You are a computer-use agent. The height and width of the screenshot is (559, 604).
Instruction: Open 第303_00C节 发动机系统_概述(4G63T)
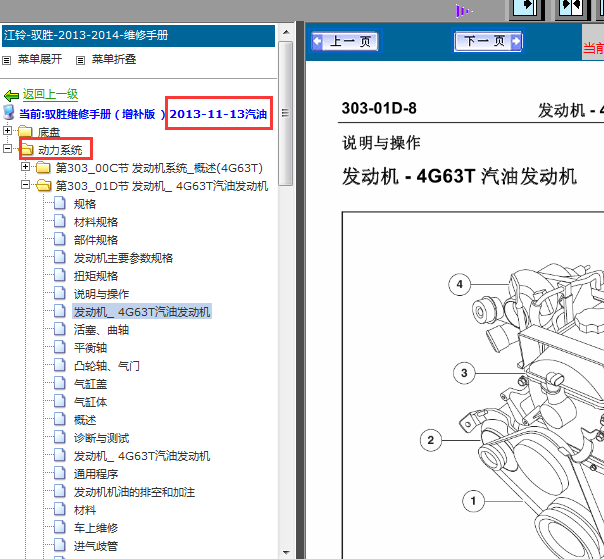pyautogui.click(x=159, y=168)
